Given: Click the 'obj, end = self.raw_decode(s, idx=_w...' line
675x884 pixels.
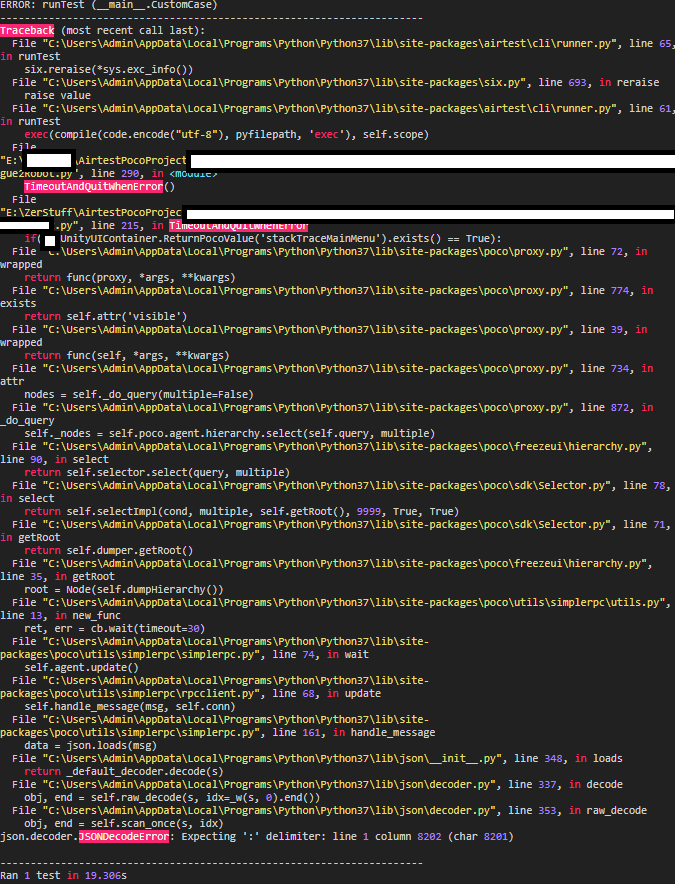Looking at the screenshot, I should (172, 797).
